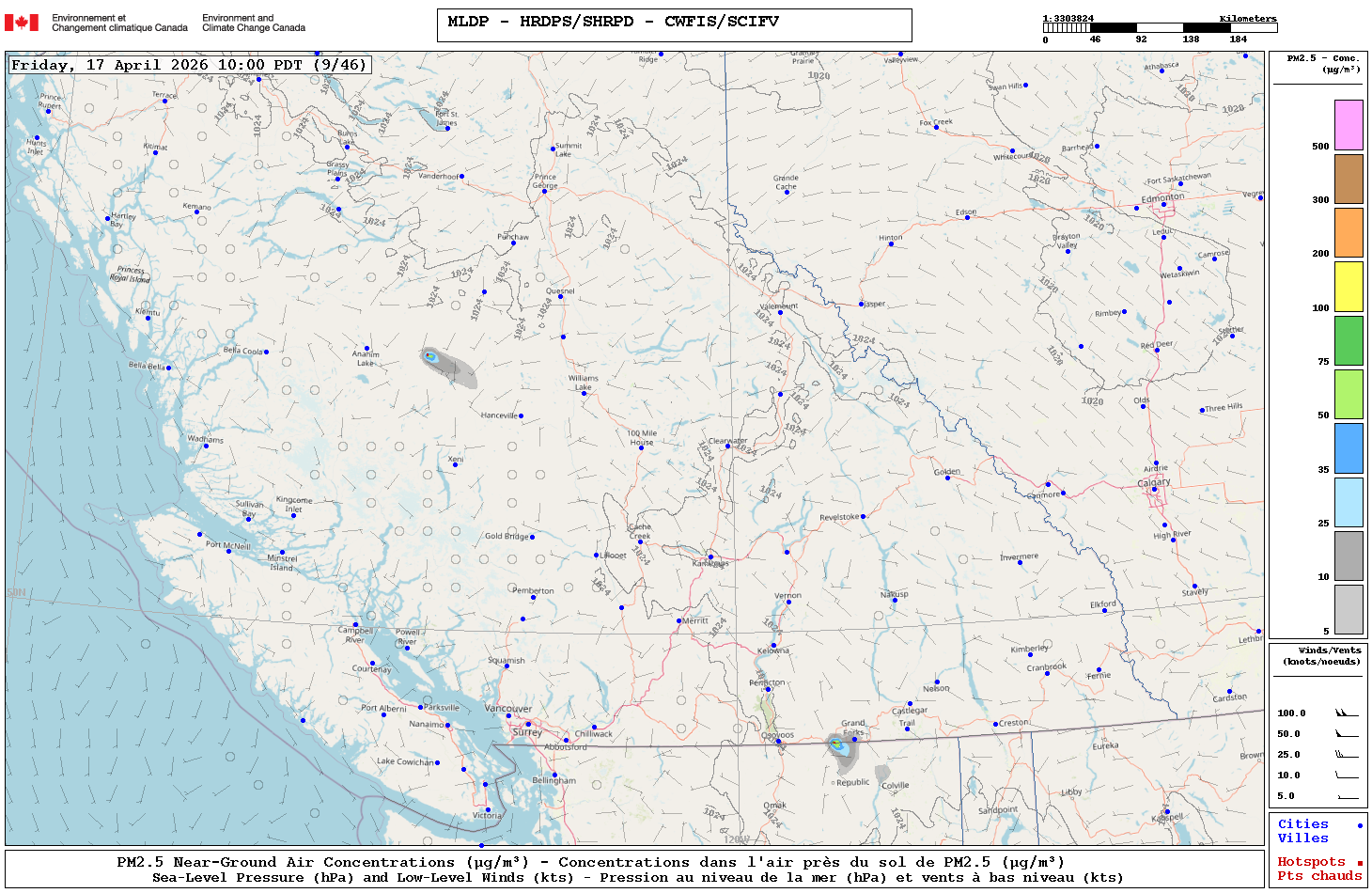Click the kilometers scale bar
This screenshot has width=1372, height=893.
pos(1160,28)
